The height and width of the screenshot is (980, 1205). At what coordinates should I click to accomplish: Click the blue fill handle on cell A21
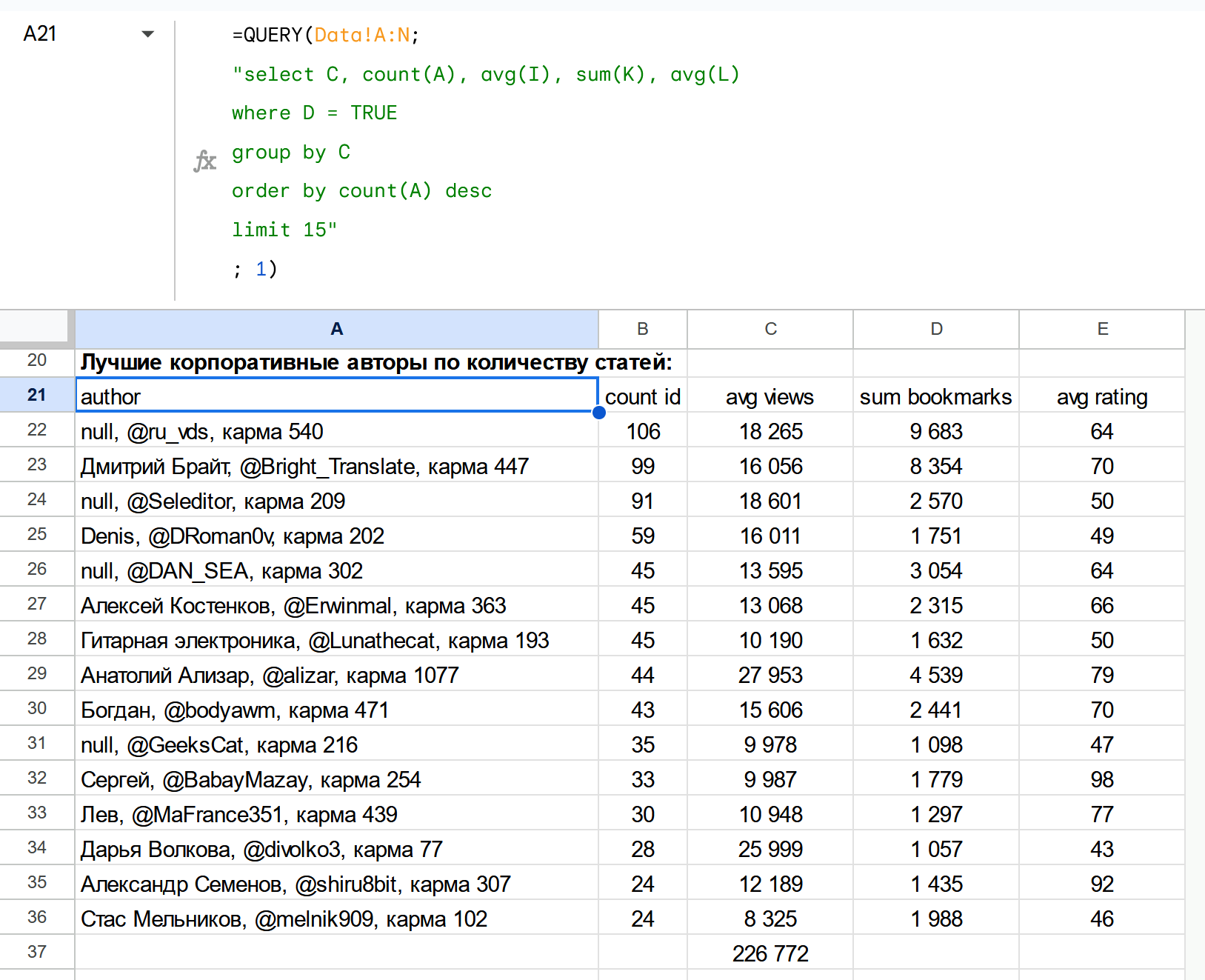coord(599,413)
